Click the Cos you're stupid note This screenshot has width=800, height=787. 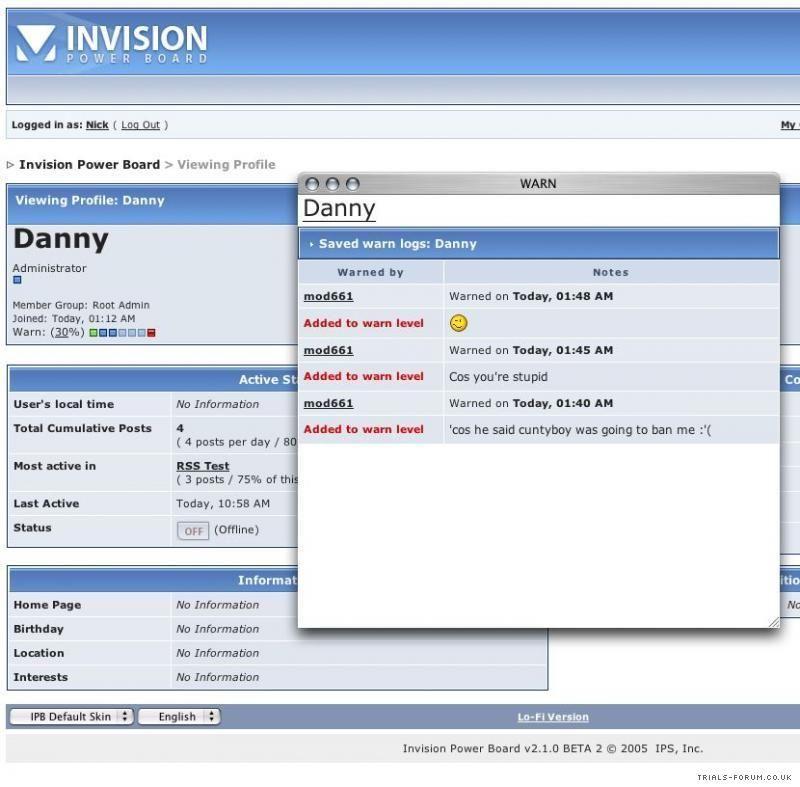tap(498, 377)
